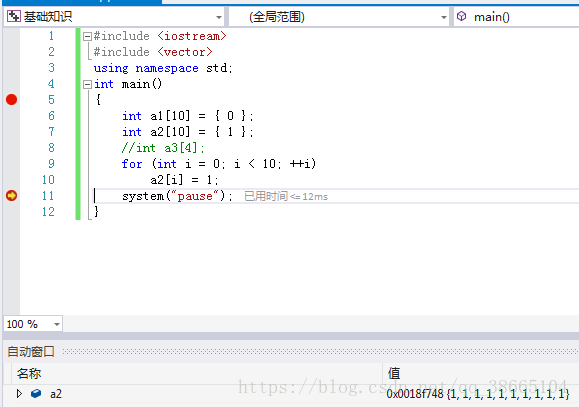The height and width of the screenshot is (407, 579).
Task: Click the int a2[10] declaration line
Action: point(188,132)
